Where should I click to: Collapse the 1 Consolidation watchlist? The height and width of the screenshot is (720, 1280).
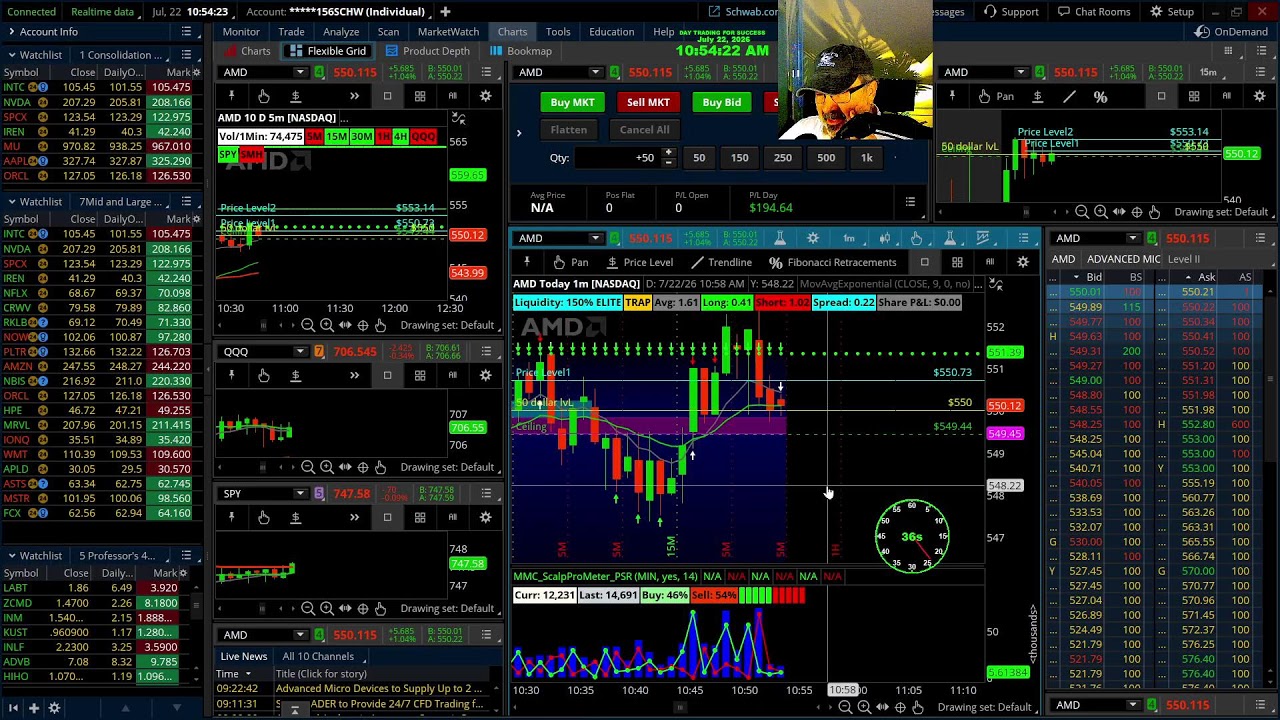click(10, 55)
